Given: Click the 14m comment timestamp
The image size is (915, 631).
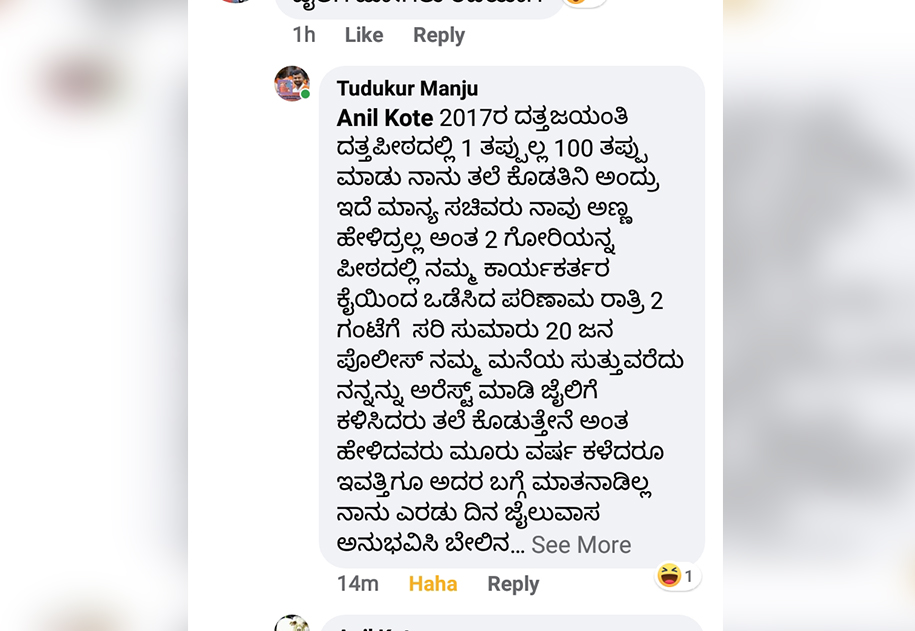Looking at the screenshot, I should click(358, 584).
